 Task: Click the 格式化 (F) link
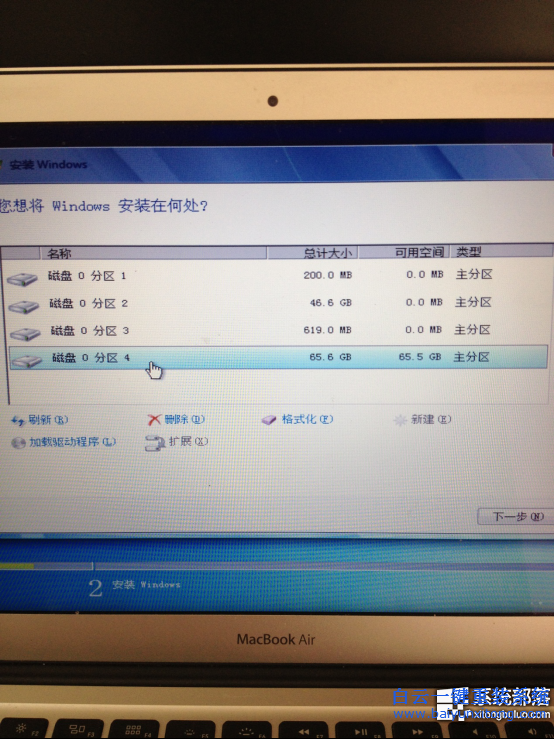click(307, 419)
